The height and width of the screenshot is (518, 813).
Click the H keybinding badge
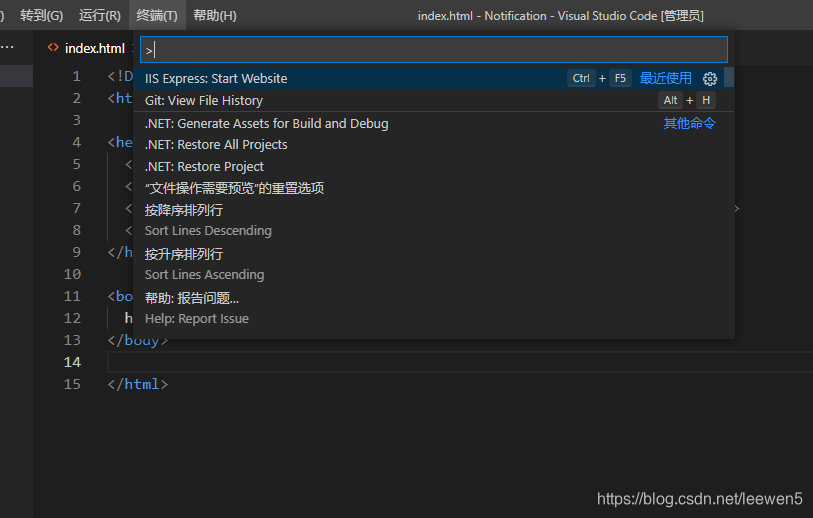(x=706, y=100)
